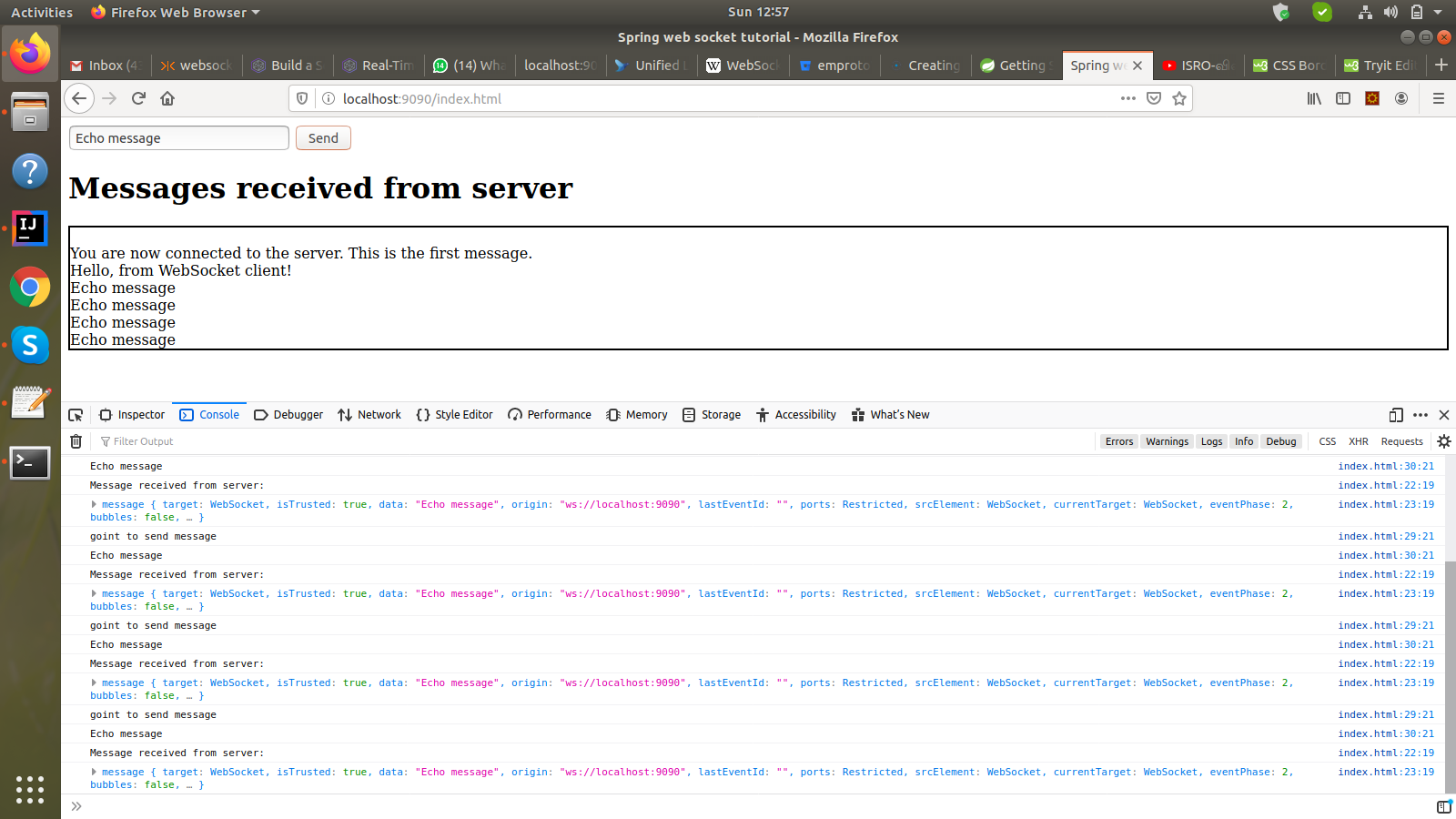Viewport: 1456px width, 819px height.
Task: Open a new browser tab
Action: point(1441,65)
